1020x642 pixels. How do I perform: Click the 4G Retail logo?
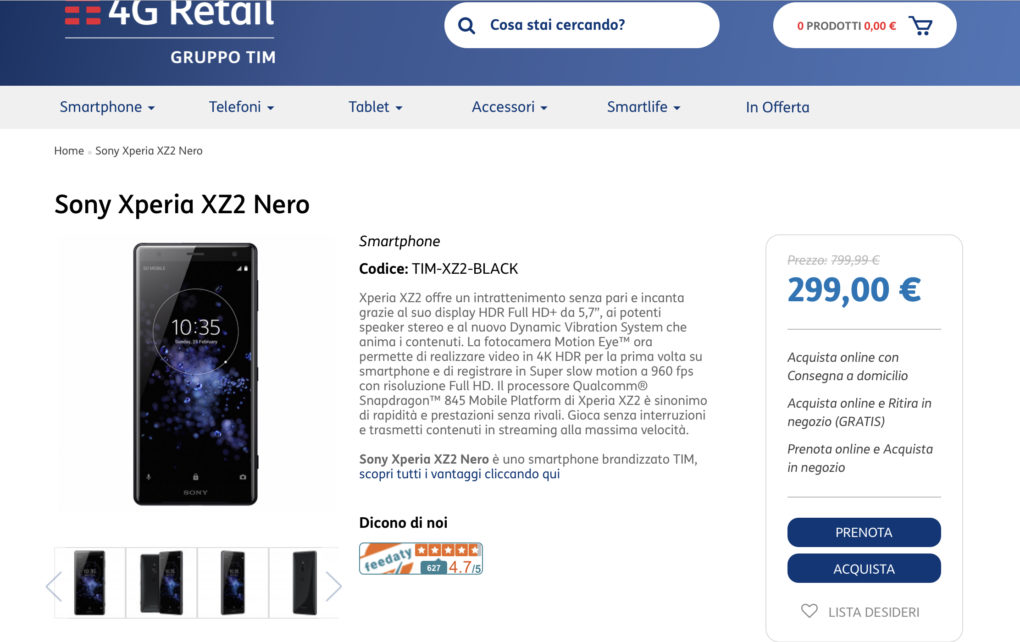click(170, 31)
